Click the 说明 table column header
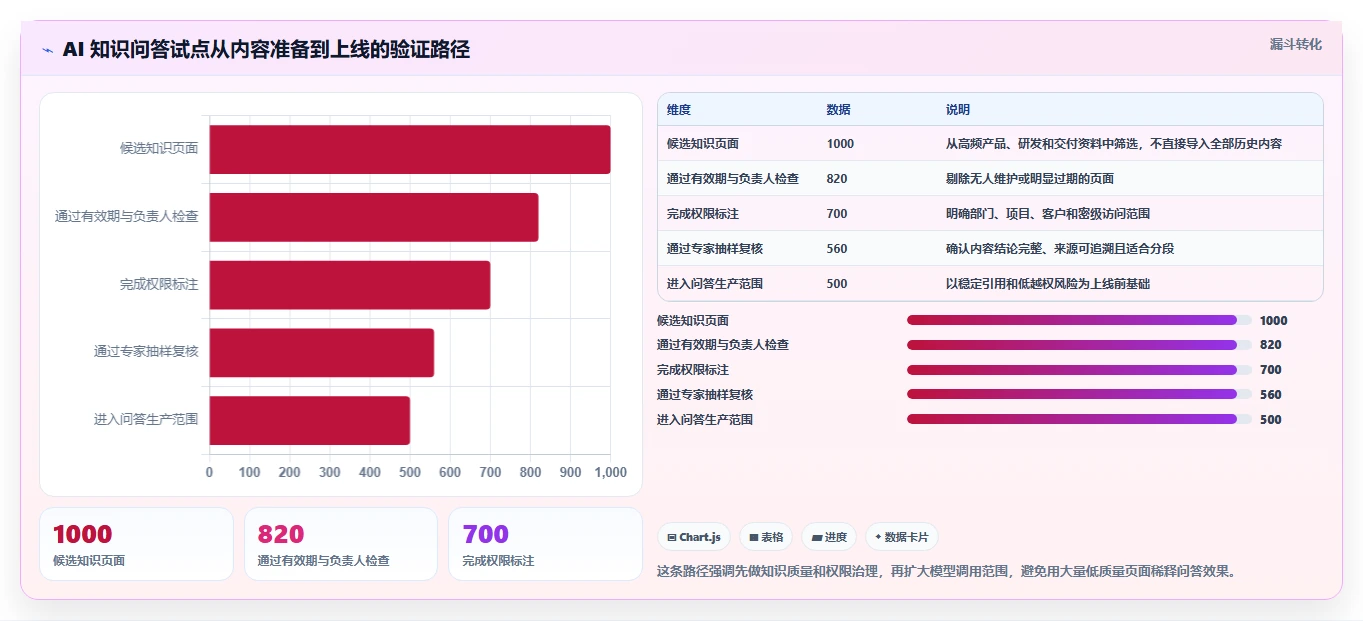Viewport: 1363px width, 621px height. 958,110
